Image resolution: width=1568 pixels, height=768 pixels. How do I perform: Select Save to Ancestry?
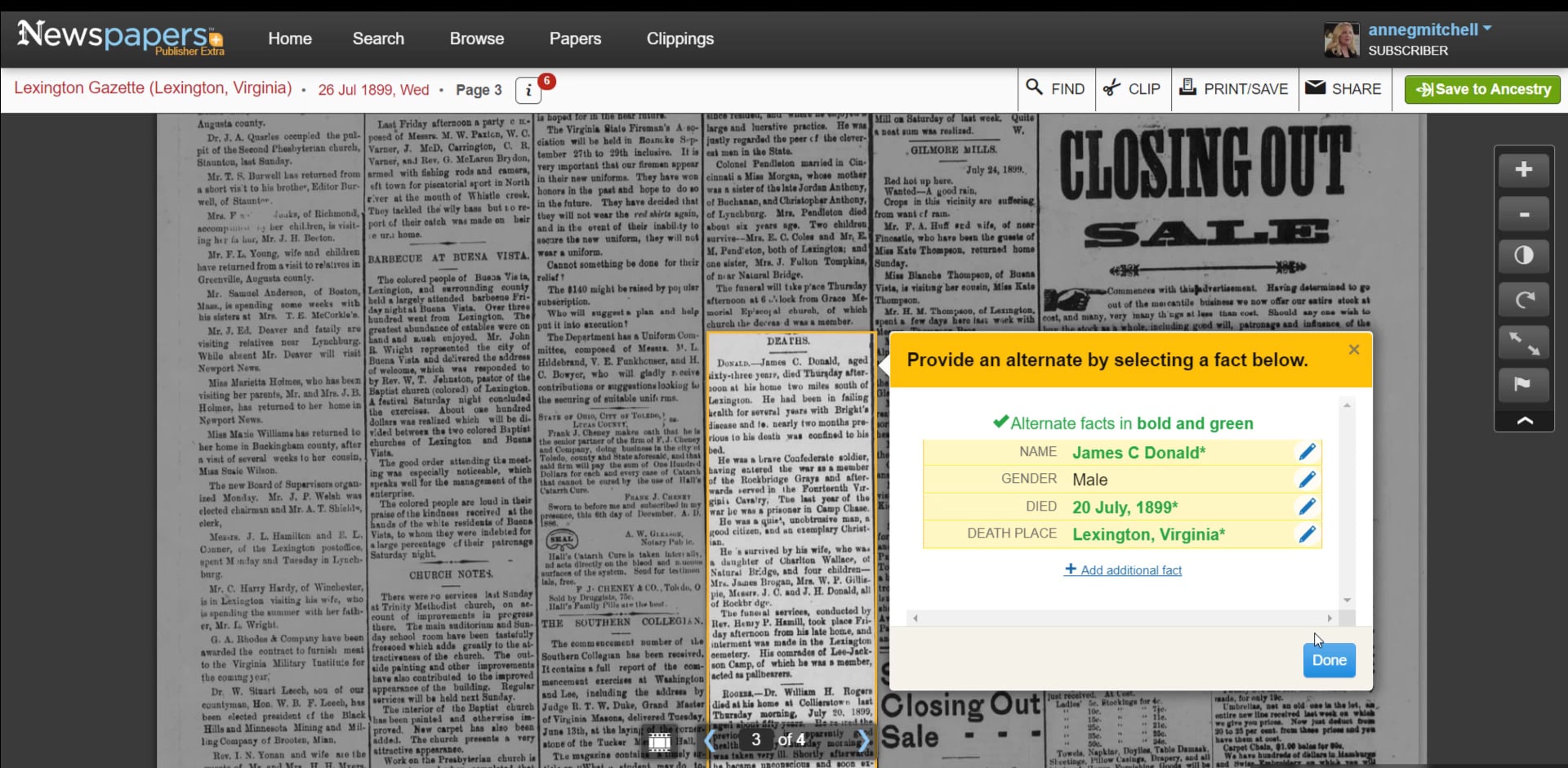[1481, 89]
